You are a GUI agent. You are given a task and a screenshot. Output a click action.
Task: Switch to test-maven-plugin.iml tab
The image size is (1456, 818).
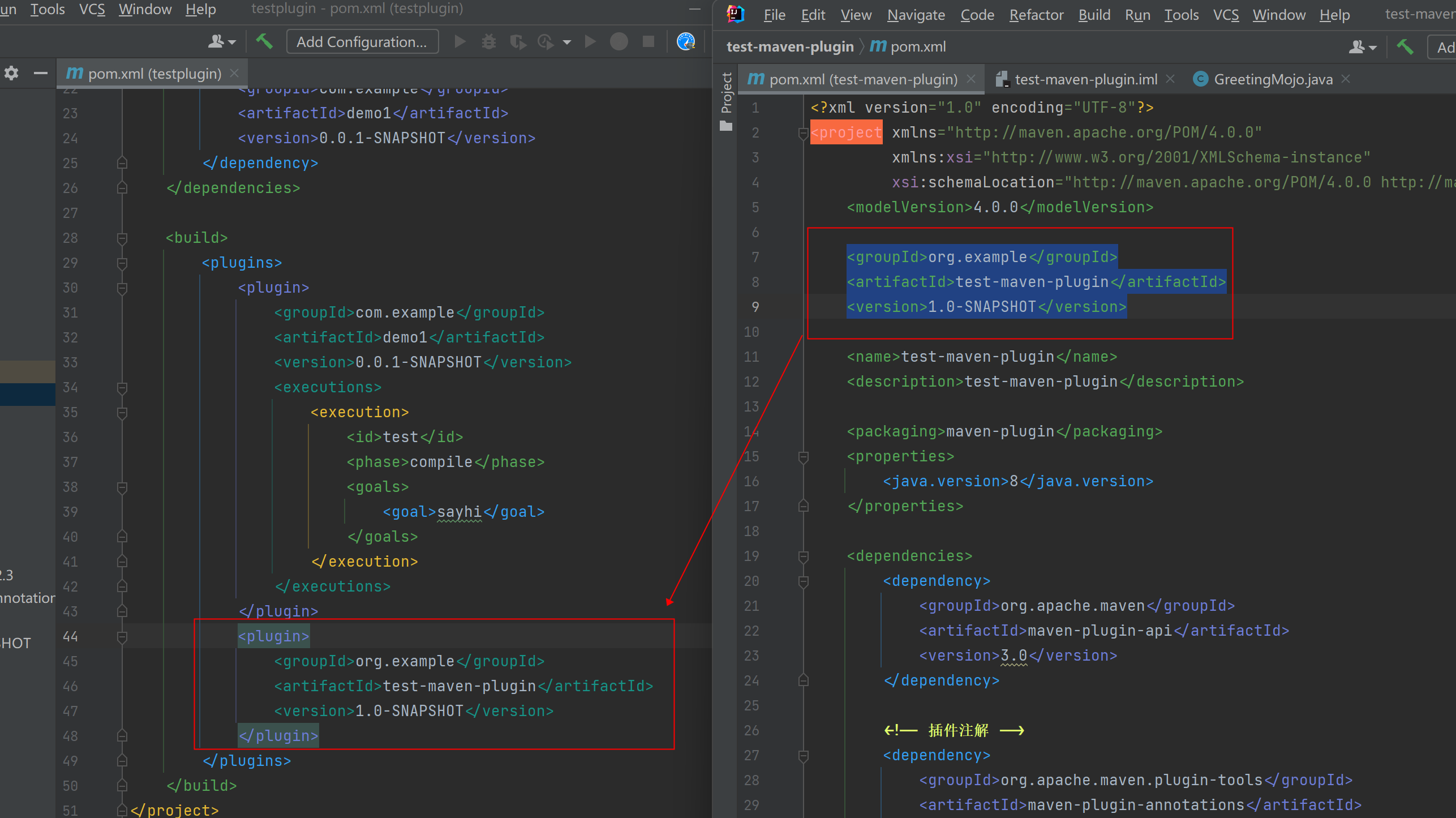pos(1085,79)
